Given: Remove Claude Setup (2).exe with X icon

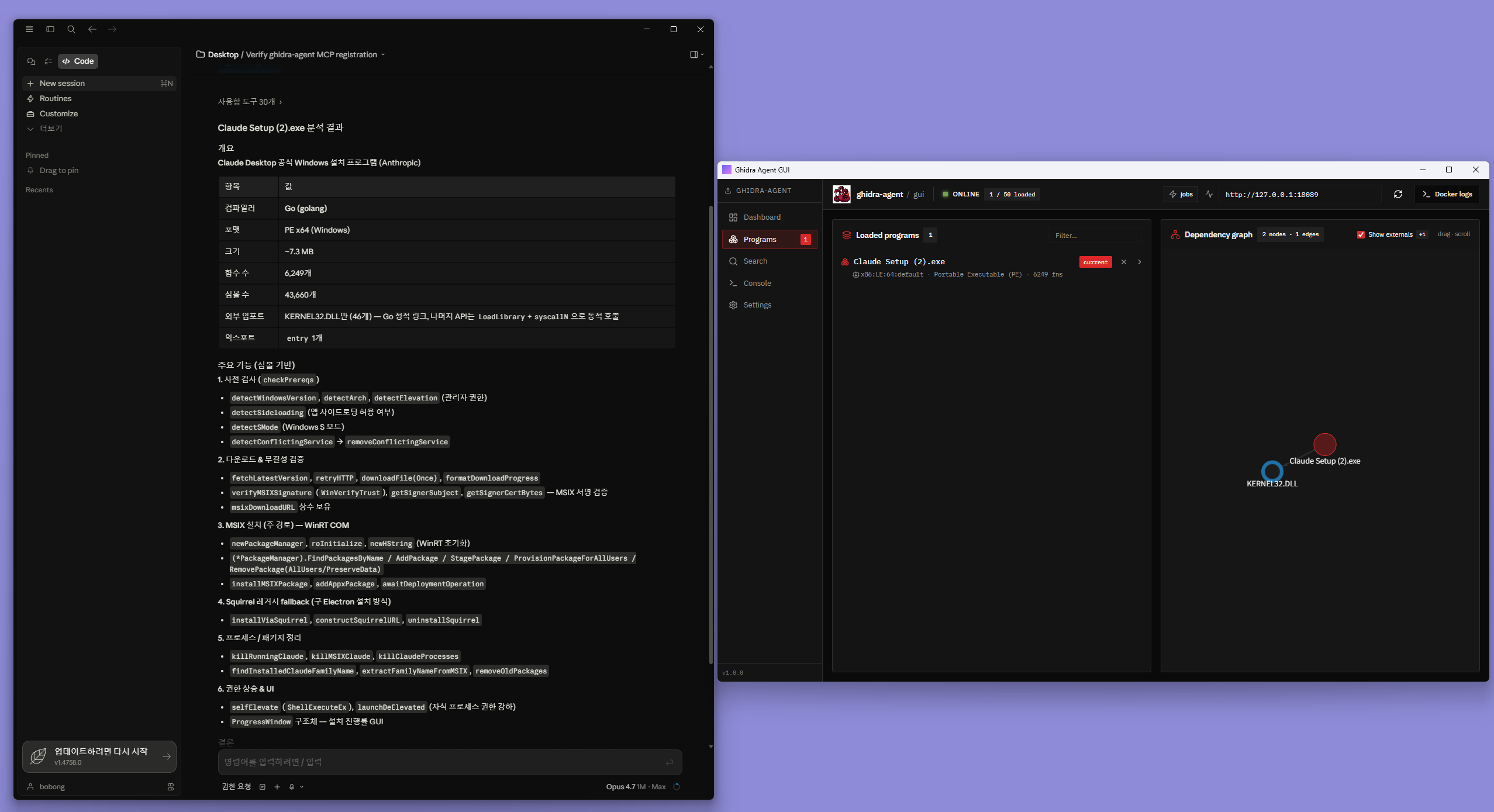Looking at the screenshot, I should [1123, 262].
